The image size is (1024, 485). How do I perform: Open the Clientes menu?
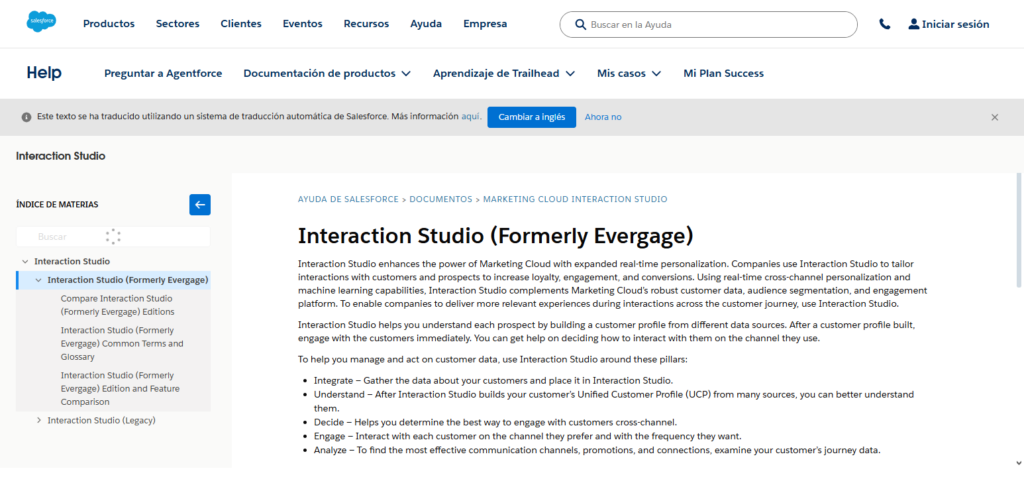pyautogui.click(x=241, y=24)
